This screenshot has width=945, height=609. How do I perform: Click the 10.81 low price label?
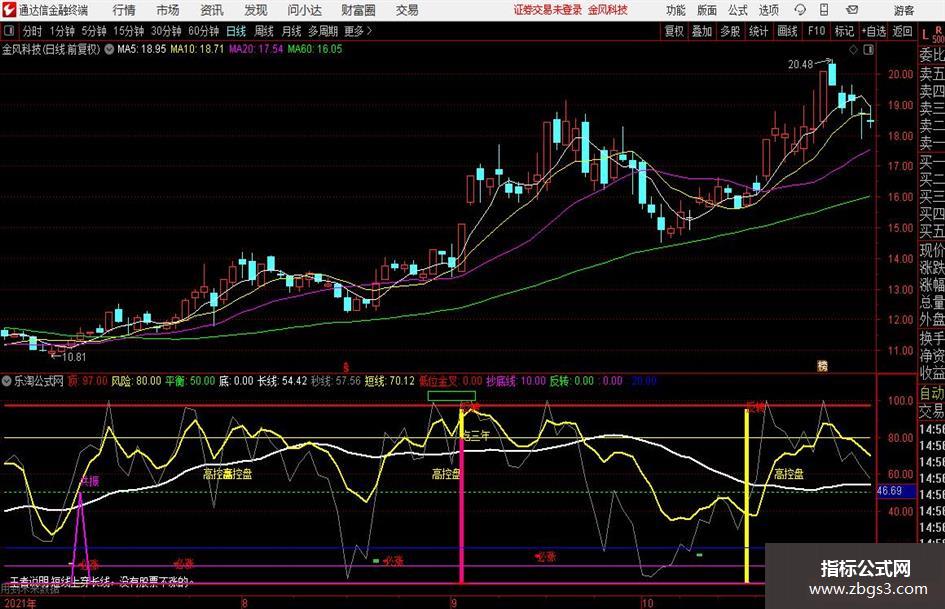click(x=74, y=356)
